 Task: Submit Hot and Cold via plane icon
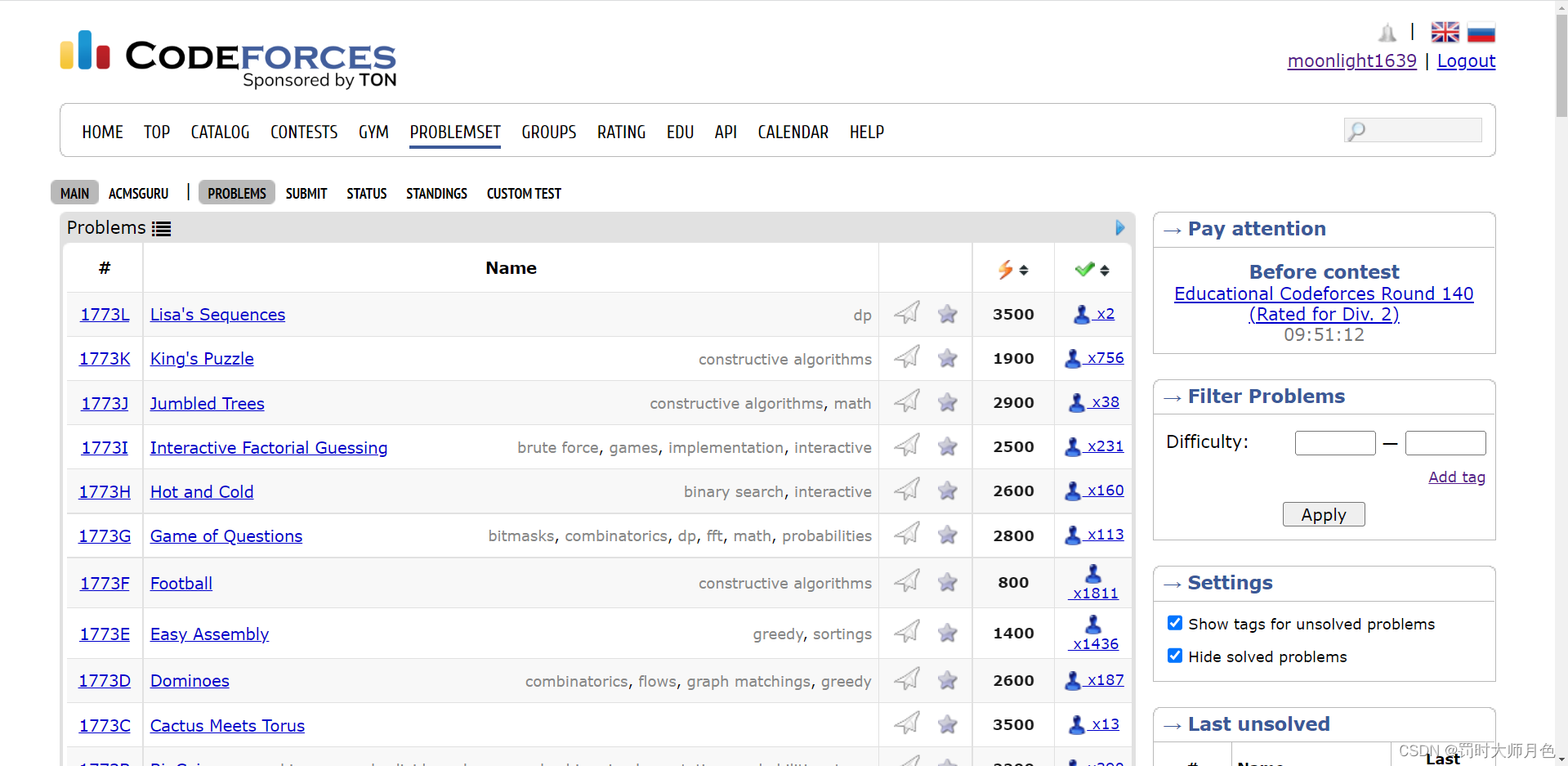[907, 490]
